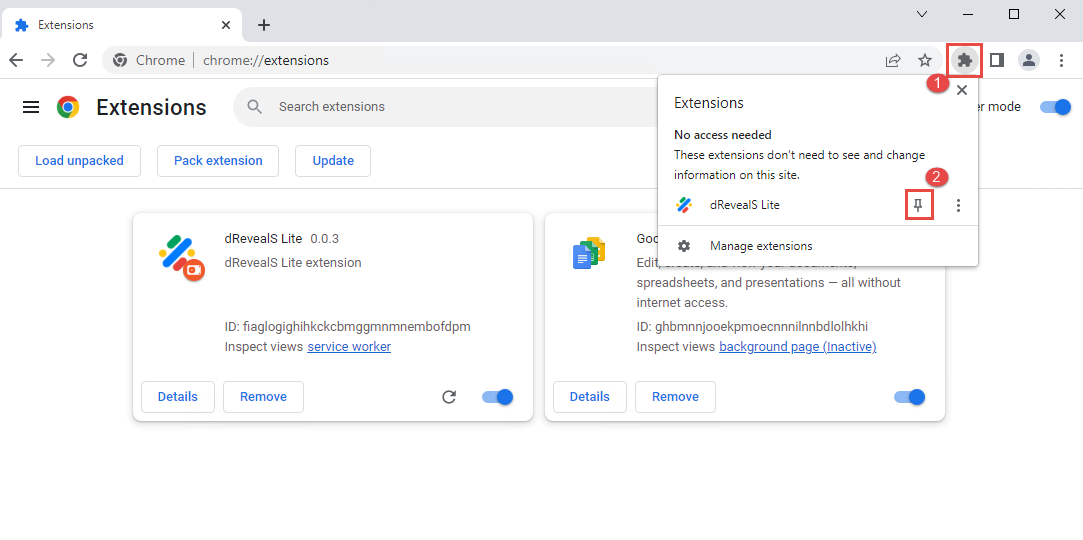The height and width of the screenshot is (540, 1083).
Task: Bookmark this page with star icon
Action: click(x=925, y=60)
